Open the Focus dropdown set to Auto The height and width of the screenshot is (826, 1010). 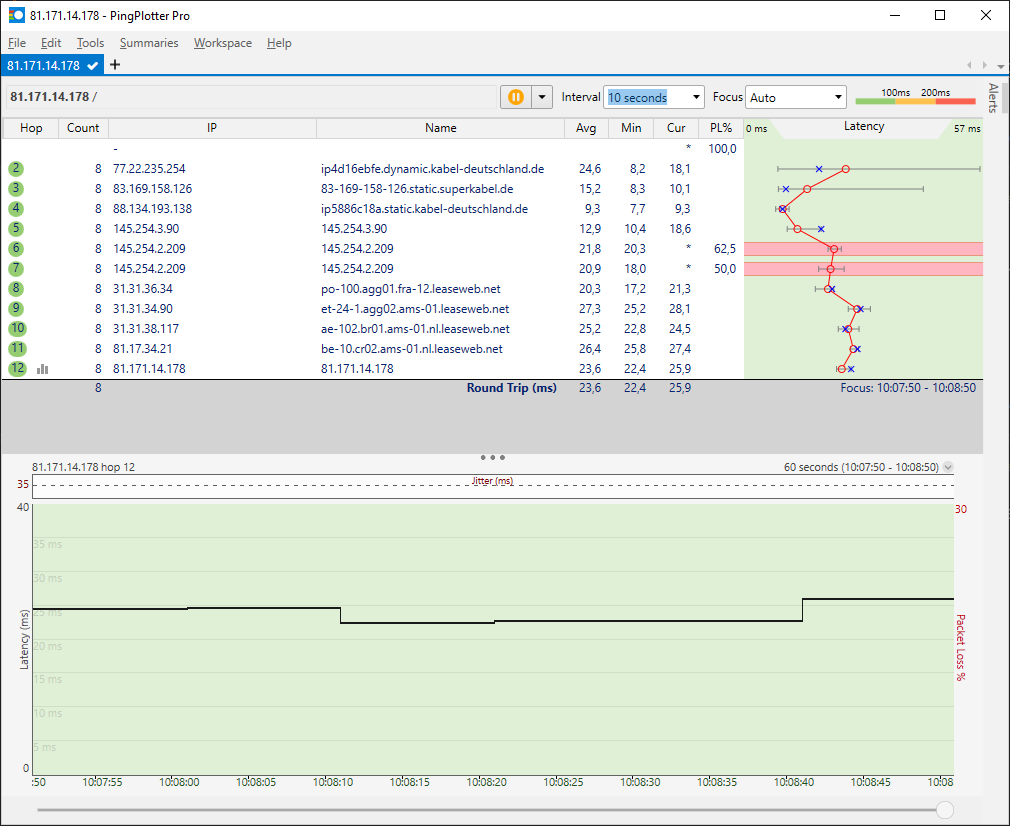pyautogui.click(x=796, y=97)
